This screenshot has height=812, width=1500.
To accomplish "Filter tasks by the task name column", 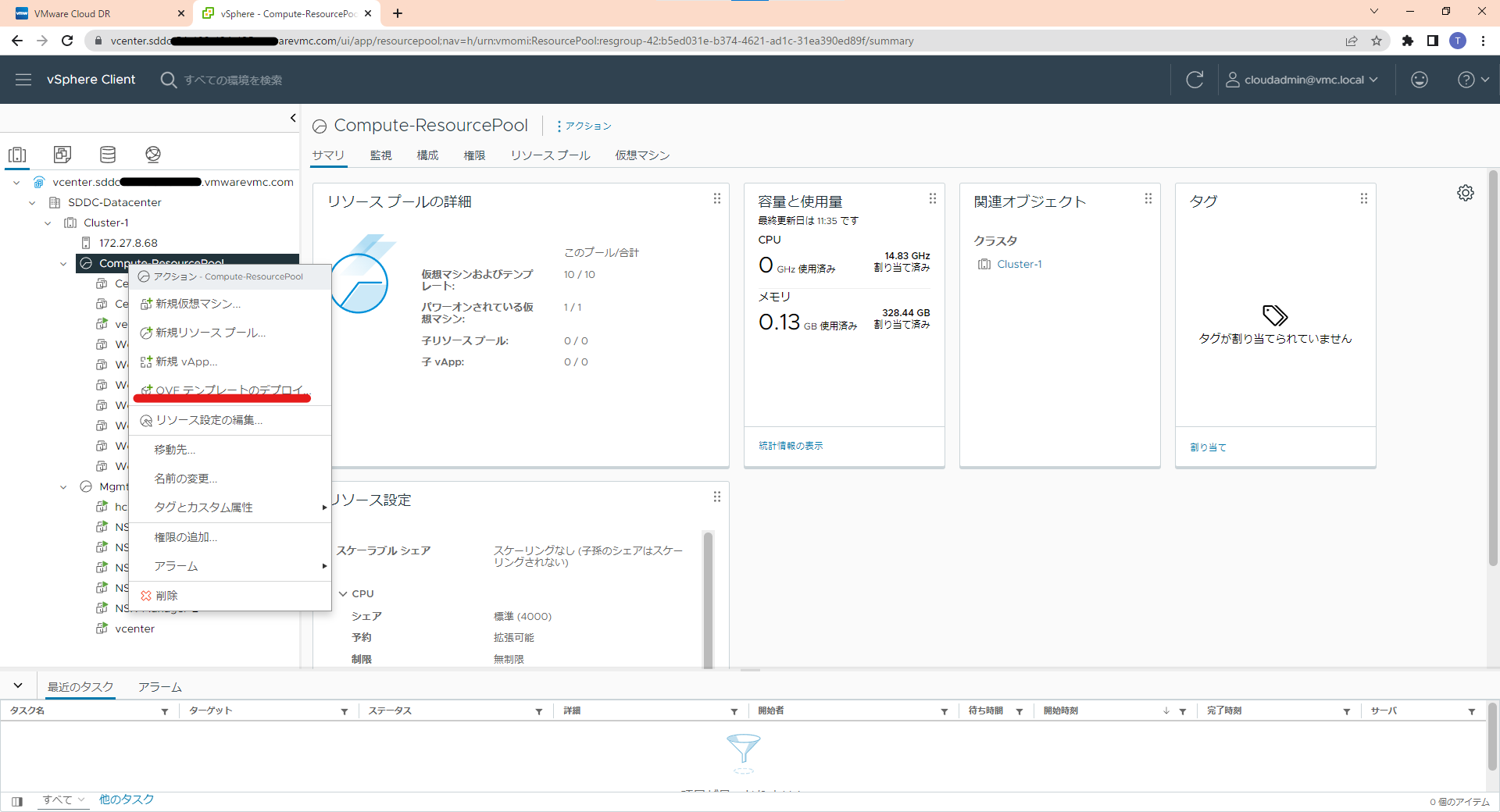I will coord(165,711).
